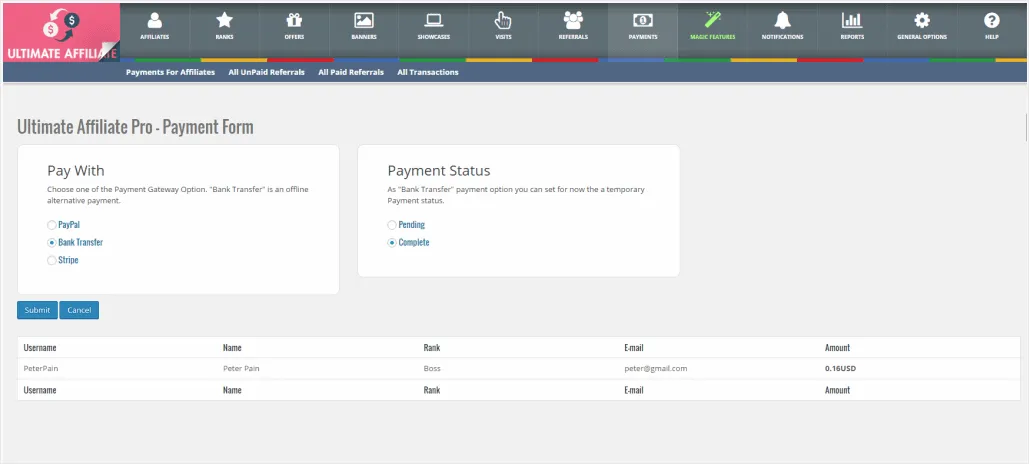The image size is (1029, 464).
Task: Open the Ranks star icon
Action: (224, 21)
